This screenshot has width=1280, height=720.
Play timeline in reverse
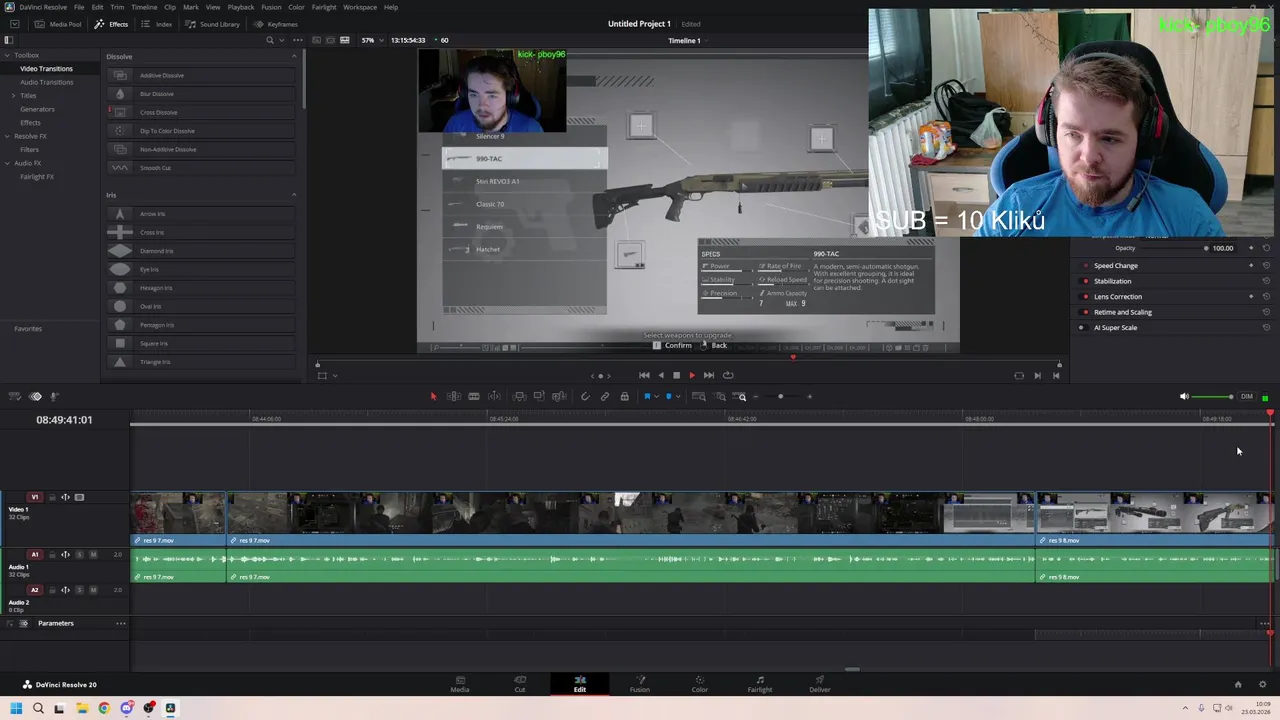click(x=660, y=375)
